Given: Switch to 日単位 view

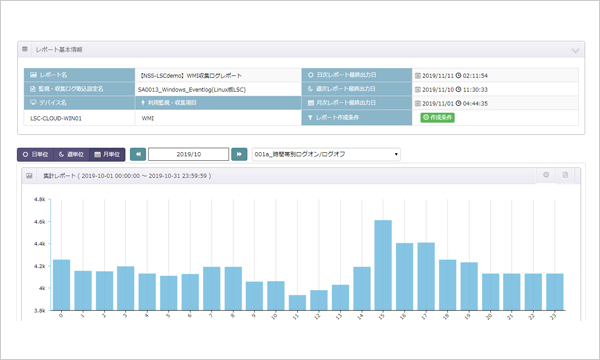Looking at the screenshot, I should (36, 155).
